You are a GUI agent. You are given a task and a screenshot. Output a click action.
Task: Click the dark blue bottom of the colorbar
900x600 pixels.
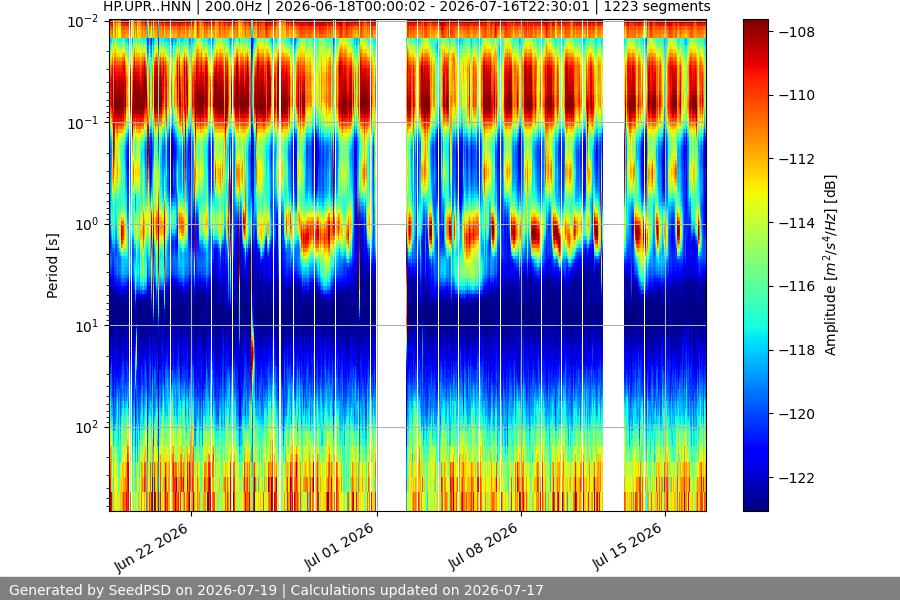coord(755,502)
